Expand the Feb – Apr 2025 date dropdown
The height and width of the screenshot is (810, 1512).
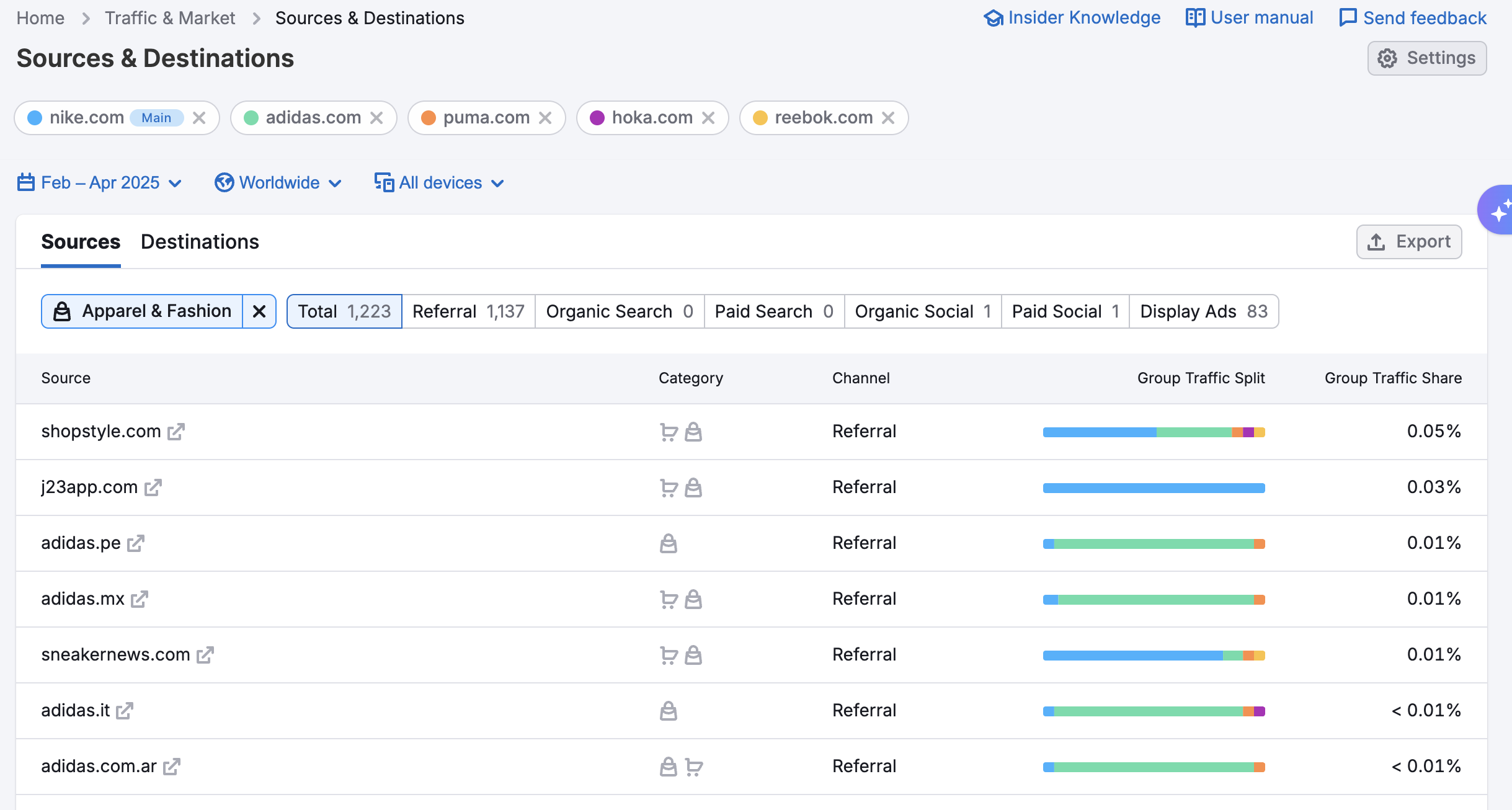(x=99, y=183)
